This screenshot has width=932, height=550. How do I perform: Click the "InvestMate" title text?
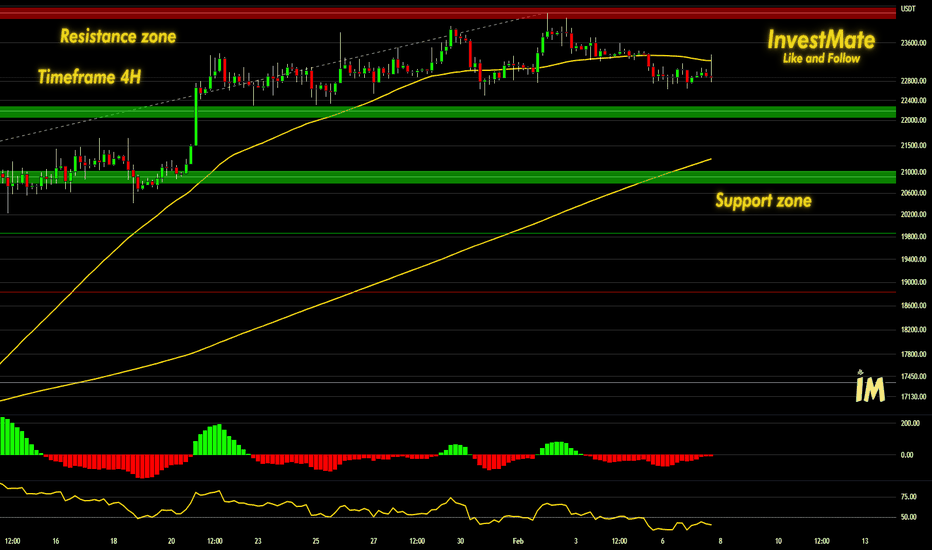(821, 40)
